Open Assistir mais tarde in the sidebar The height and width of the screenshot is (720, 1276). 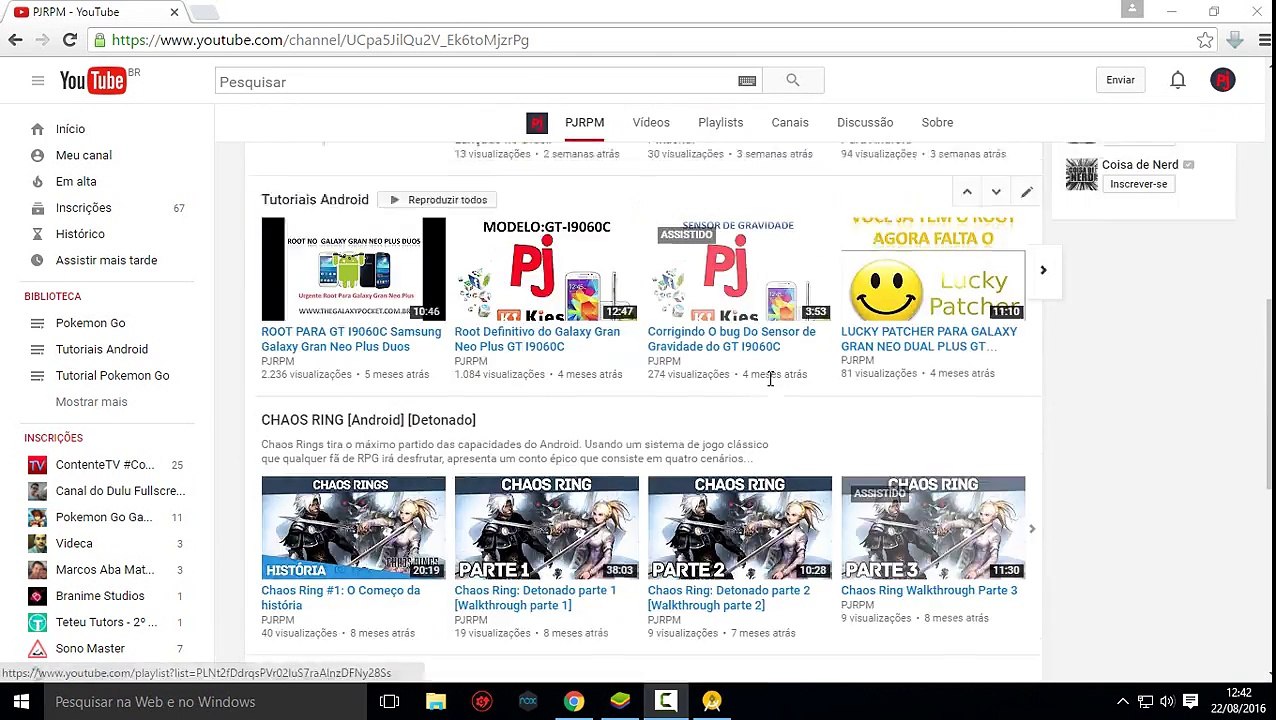pyautogui.click(x=107, y=260)
